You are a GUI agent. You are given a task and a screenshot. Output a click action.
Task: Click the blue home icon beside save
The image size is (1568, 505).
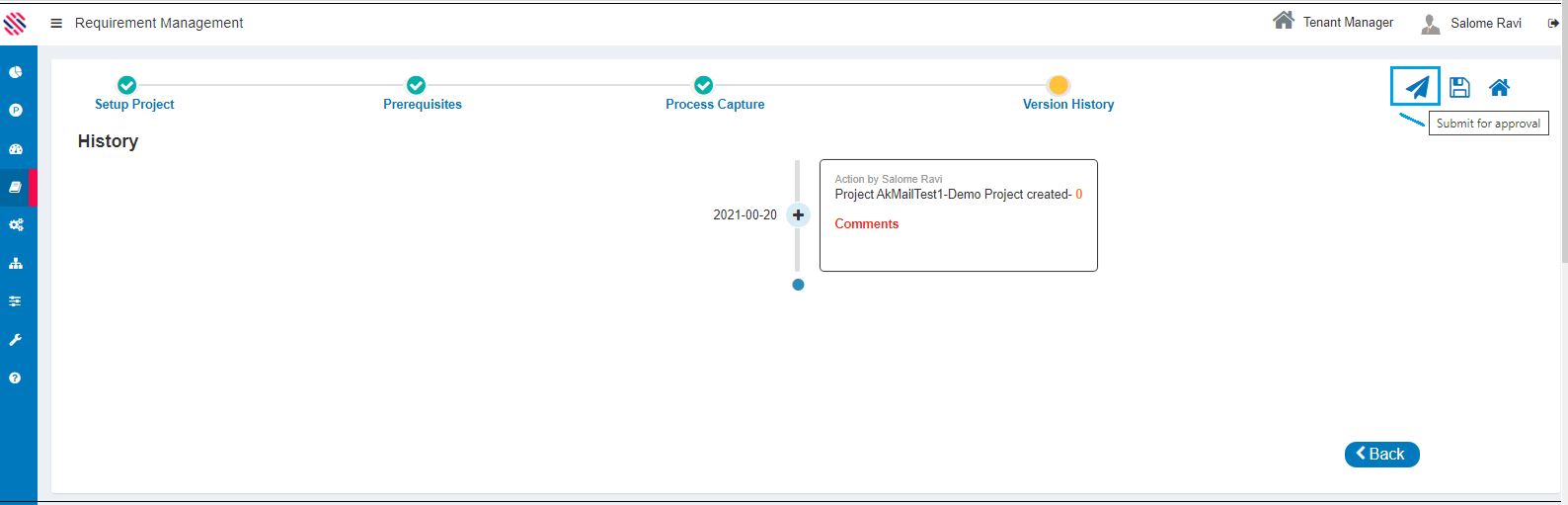coord(1499,87)
